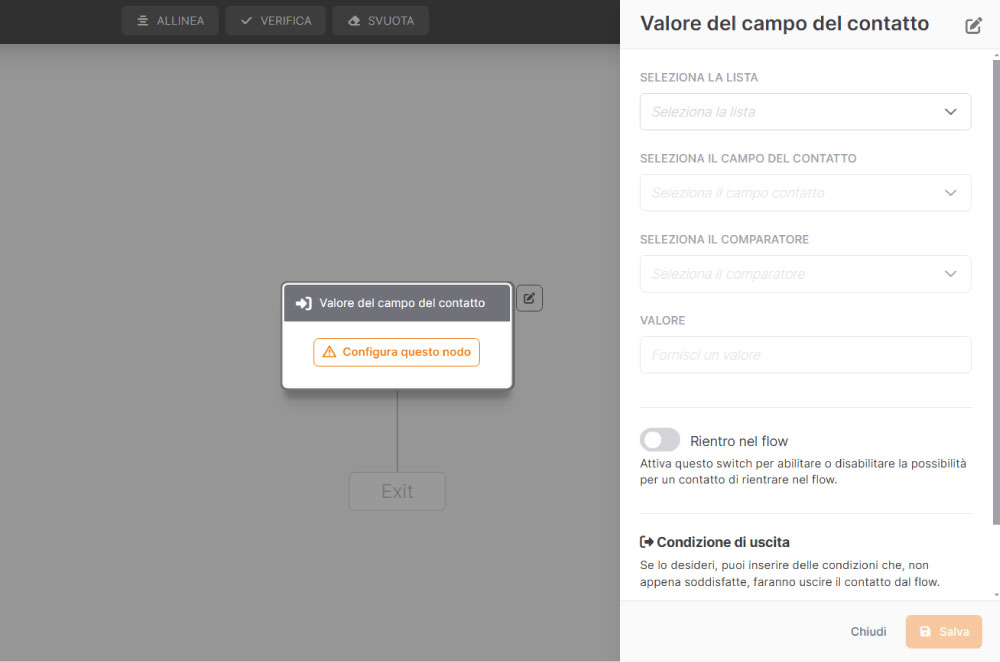This screenshot has height=662, width=1000.
Task: Click the scroll-down arrow of the panel scrollbar
Action: (x=996, y=594)
